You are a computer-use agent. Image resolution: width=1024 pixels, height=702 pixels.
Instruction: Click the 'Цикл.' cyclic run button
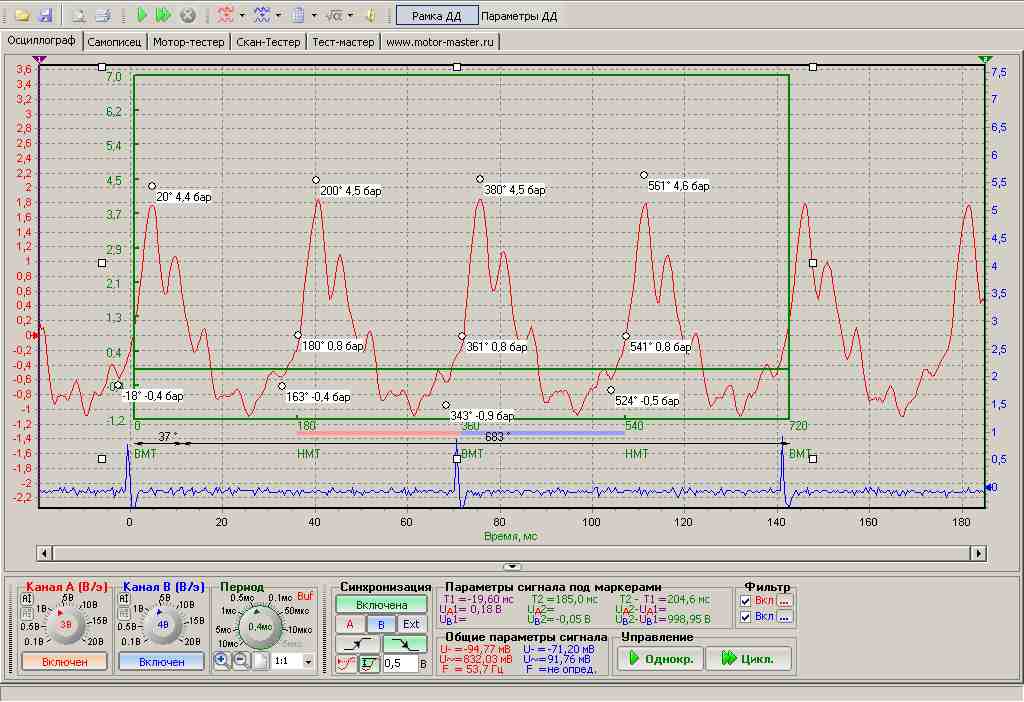pos(749,659)
